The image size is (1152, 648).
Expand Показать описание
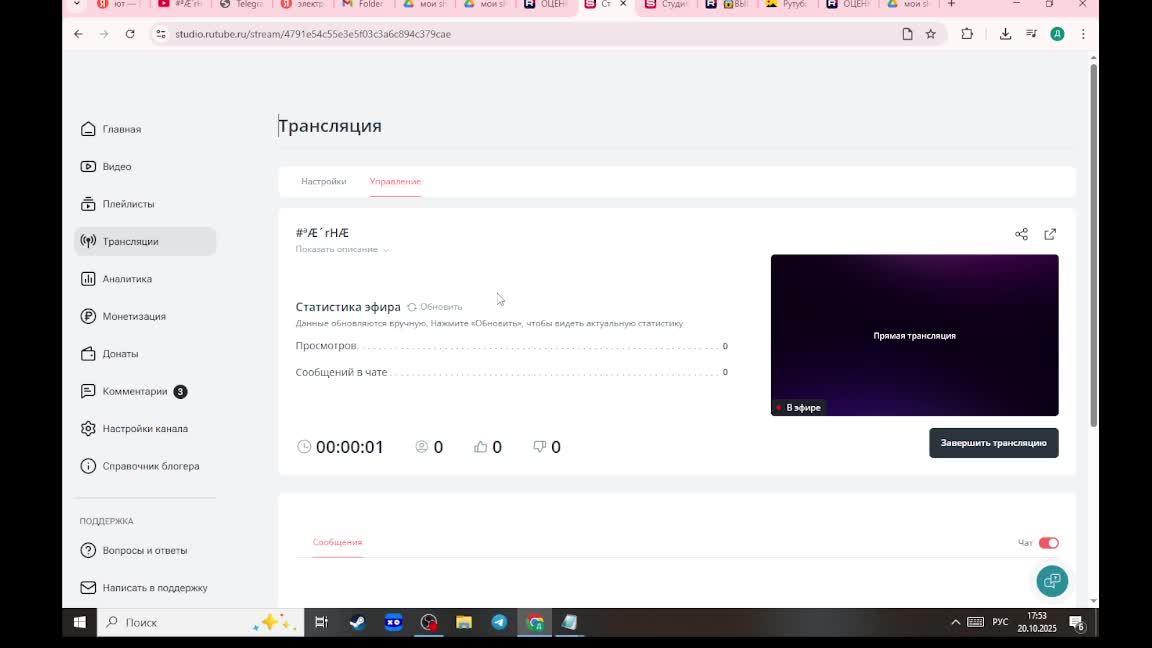[342, 250]
